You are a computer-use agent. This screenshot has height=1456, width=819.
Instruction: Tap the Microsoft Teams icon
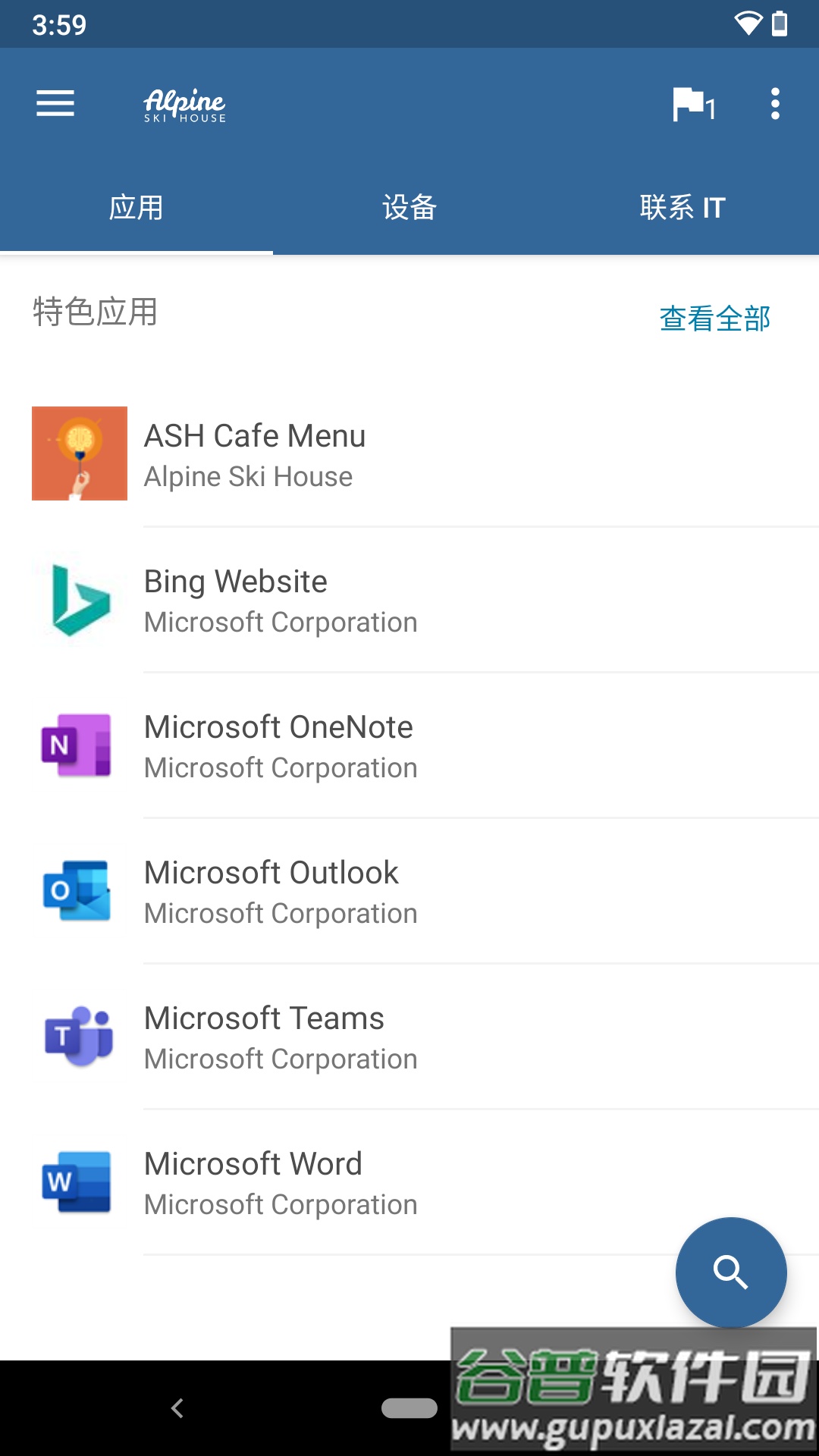click(79, 1036)
